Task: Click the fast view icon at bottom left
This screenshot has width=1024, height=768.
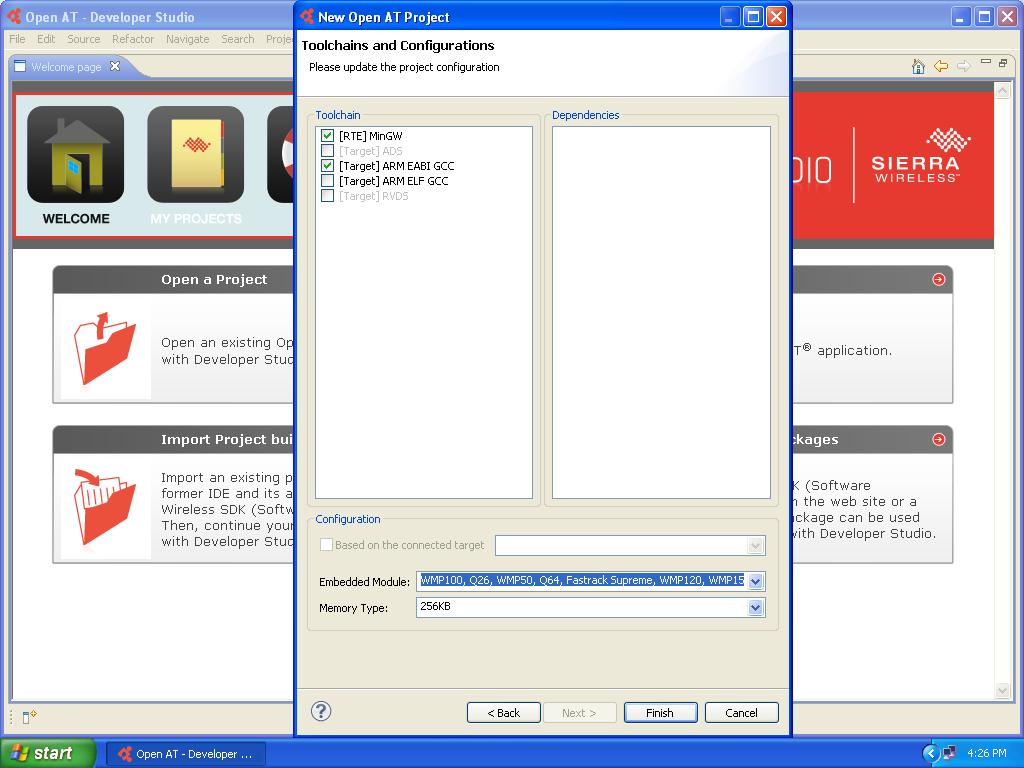Action: click(x=29, y=717)
